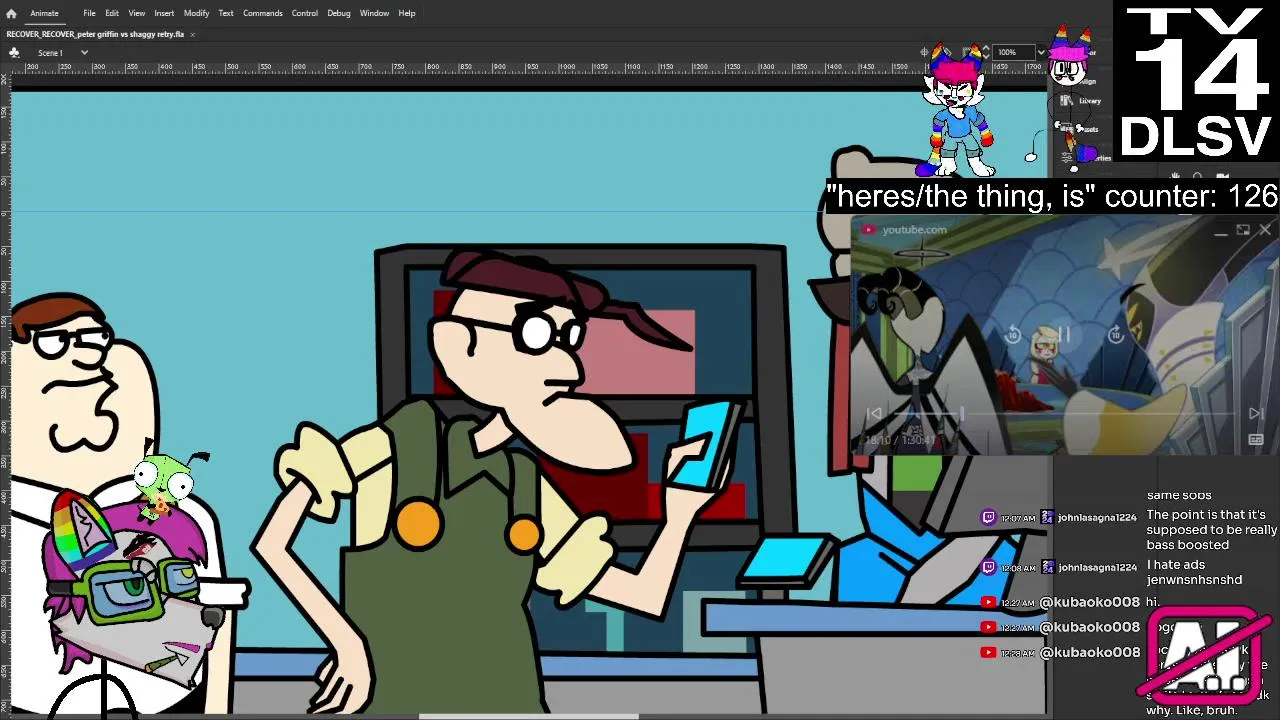The width and height of the screenshot is (1280, 720).
Task: Open the Edit menu
Action: (112, 13)
